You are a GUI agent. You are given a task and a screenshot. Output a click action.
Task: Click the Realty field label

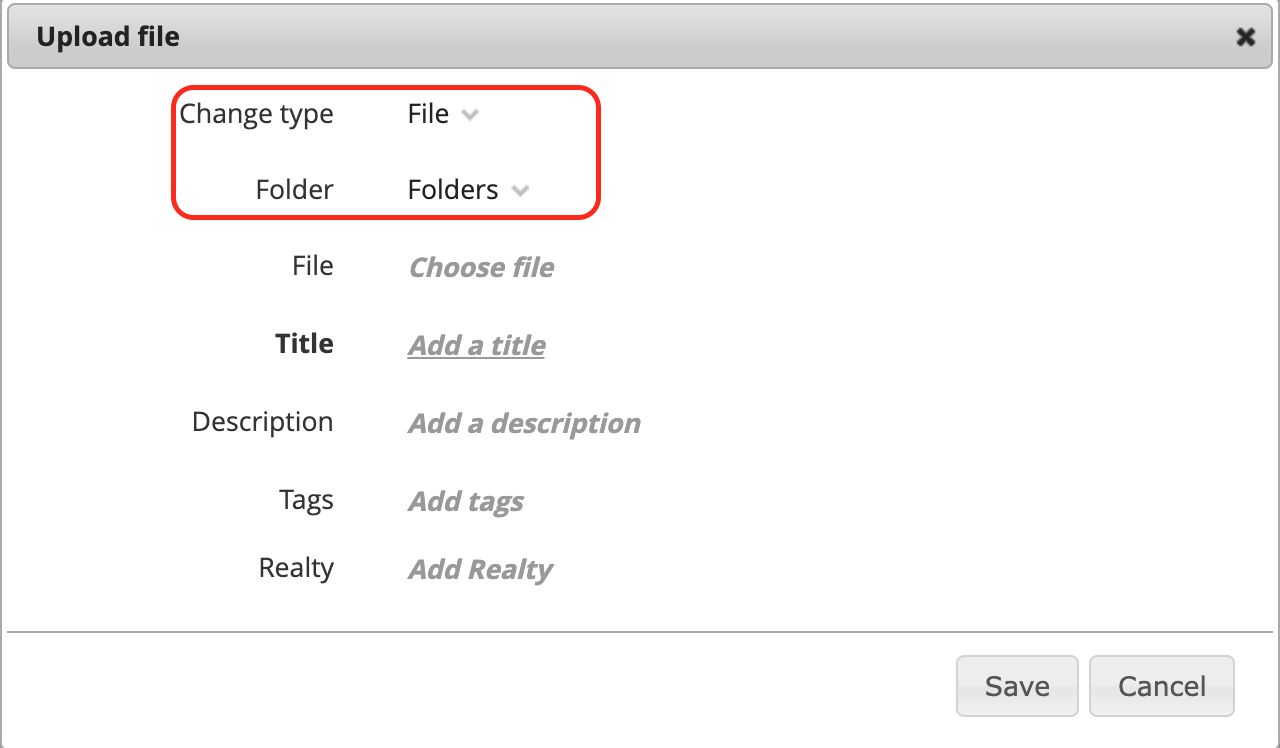click(296, 568)
